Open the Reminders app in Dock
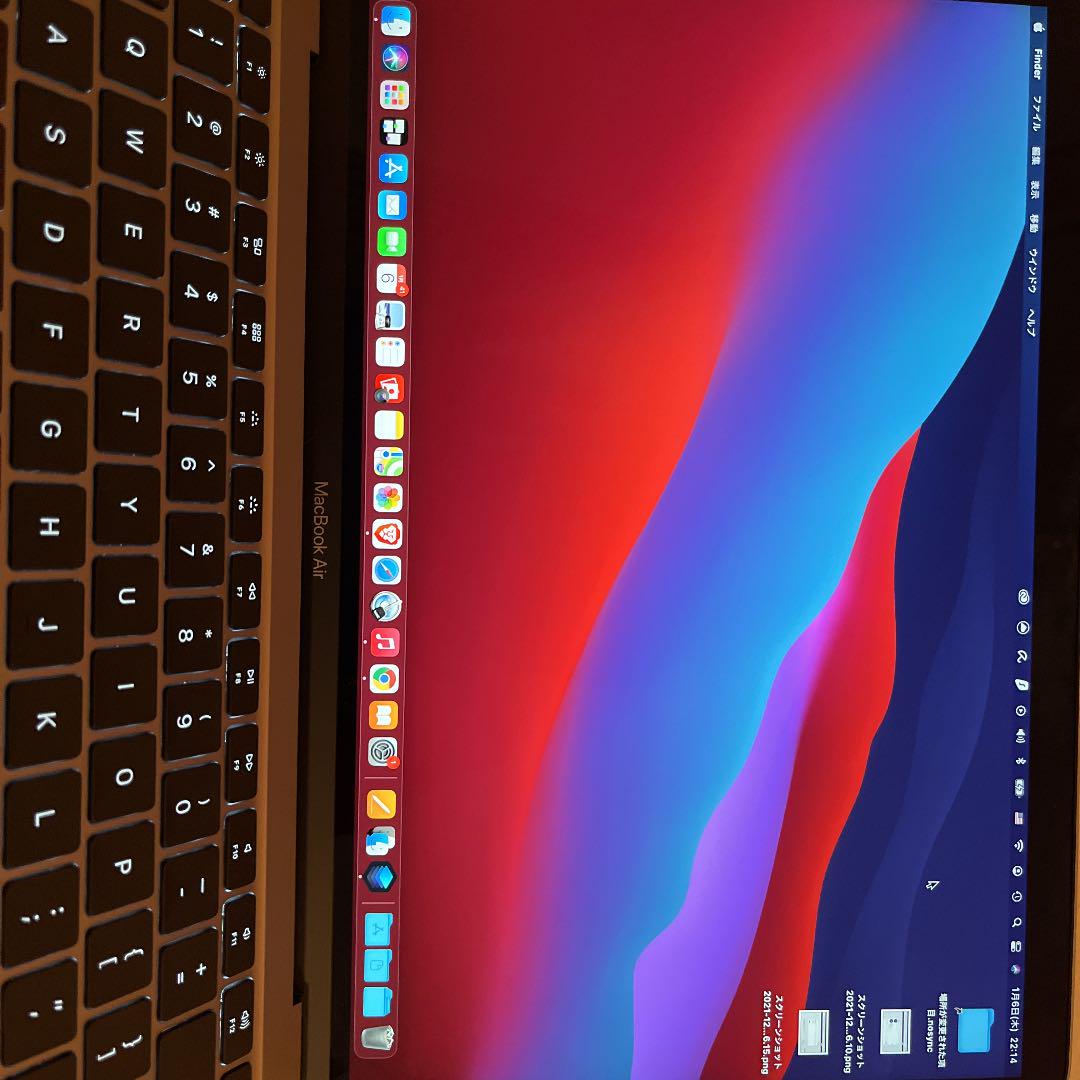1080x1080 pixels. (390, 352)
